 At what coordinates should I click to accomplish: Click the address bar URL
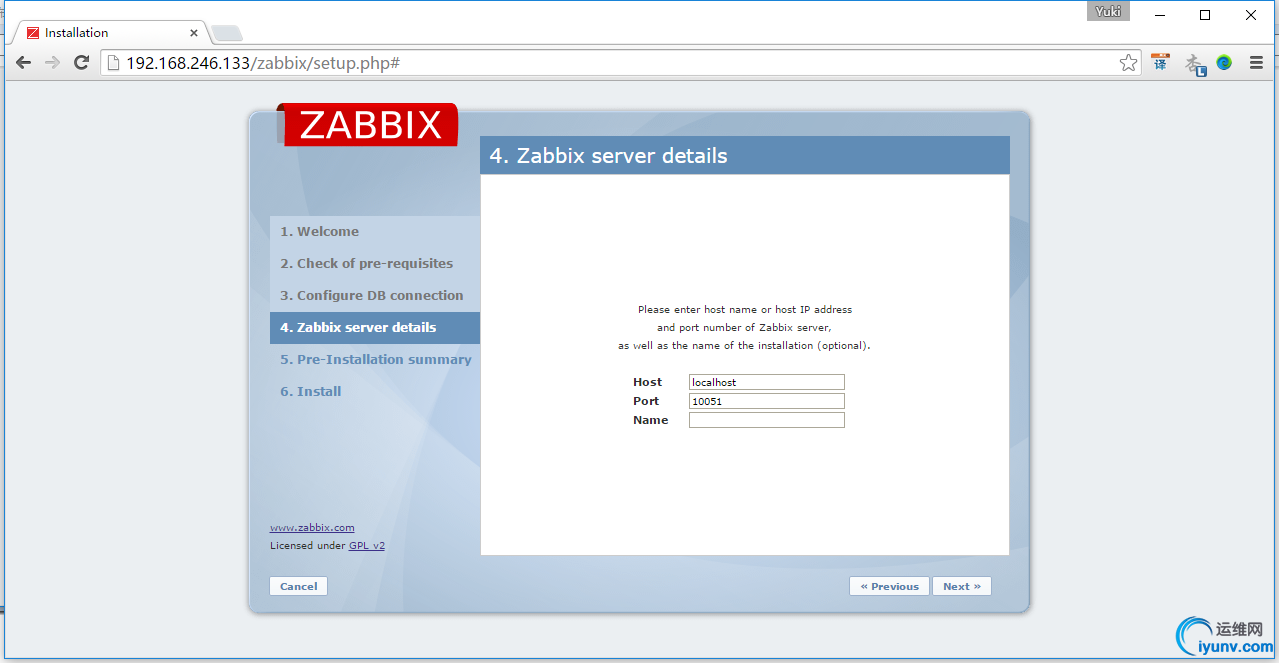[x=263, y=63]
